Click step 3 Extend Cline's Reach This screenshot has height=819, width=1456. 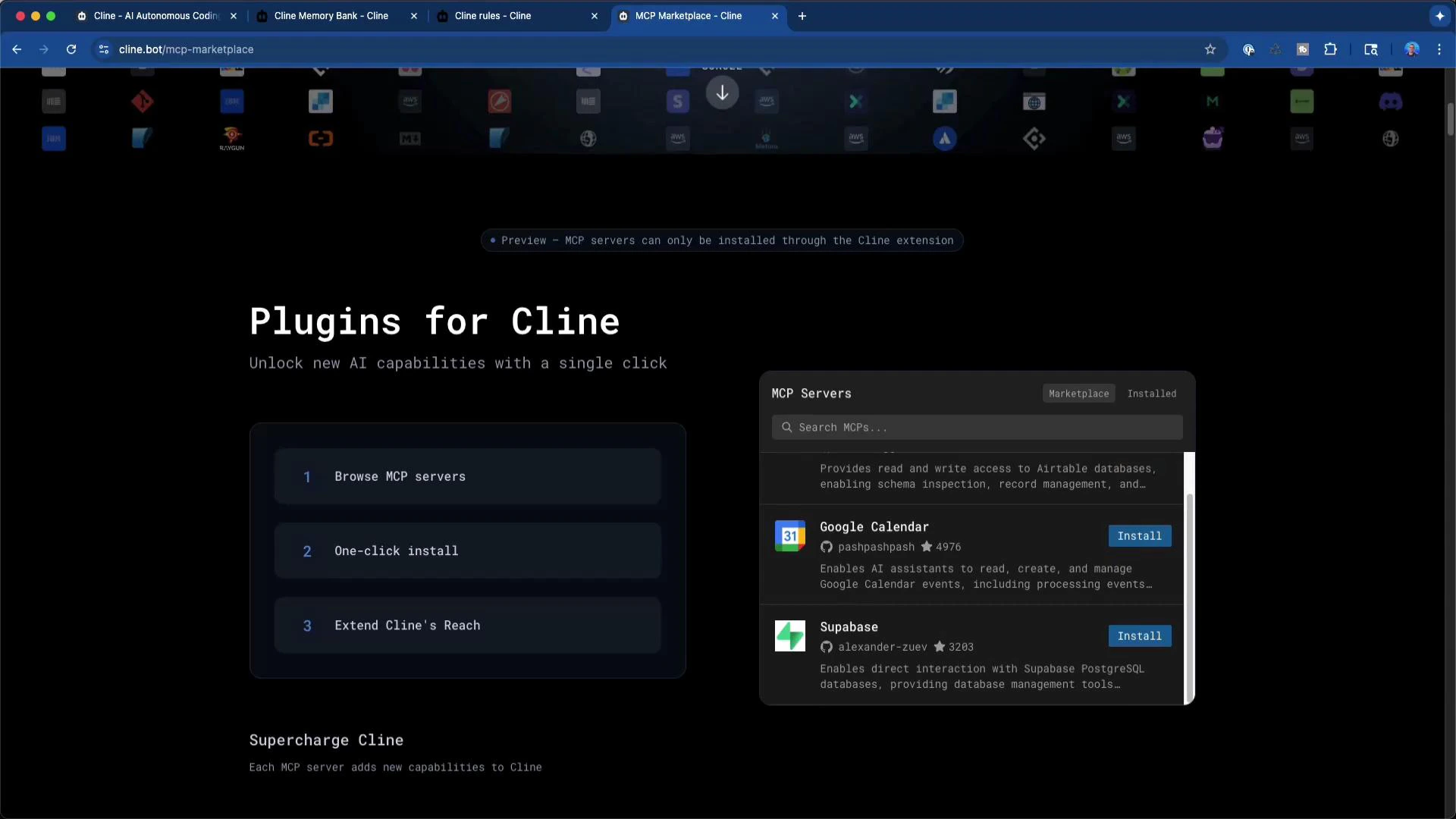[467, 625]
